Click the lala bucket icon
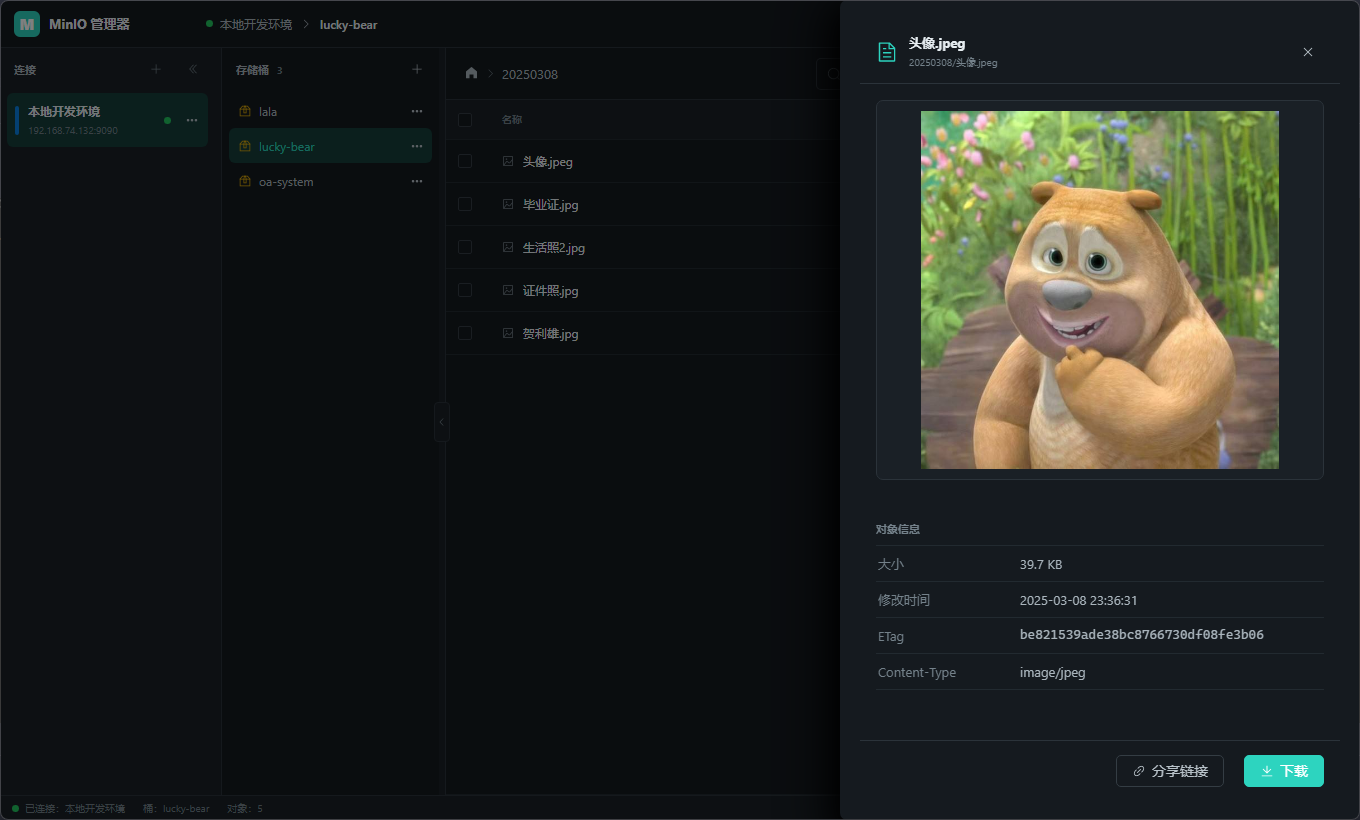1360x820 pixels. click(245, 111)
